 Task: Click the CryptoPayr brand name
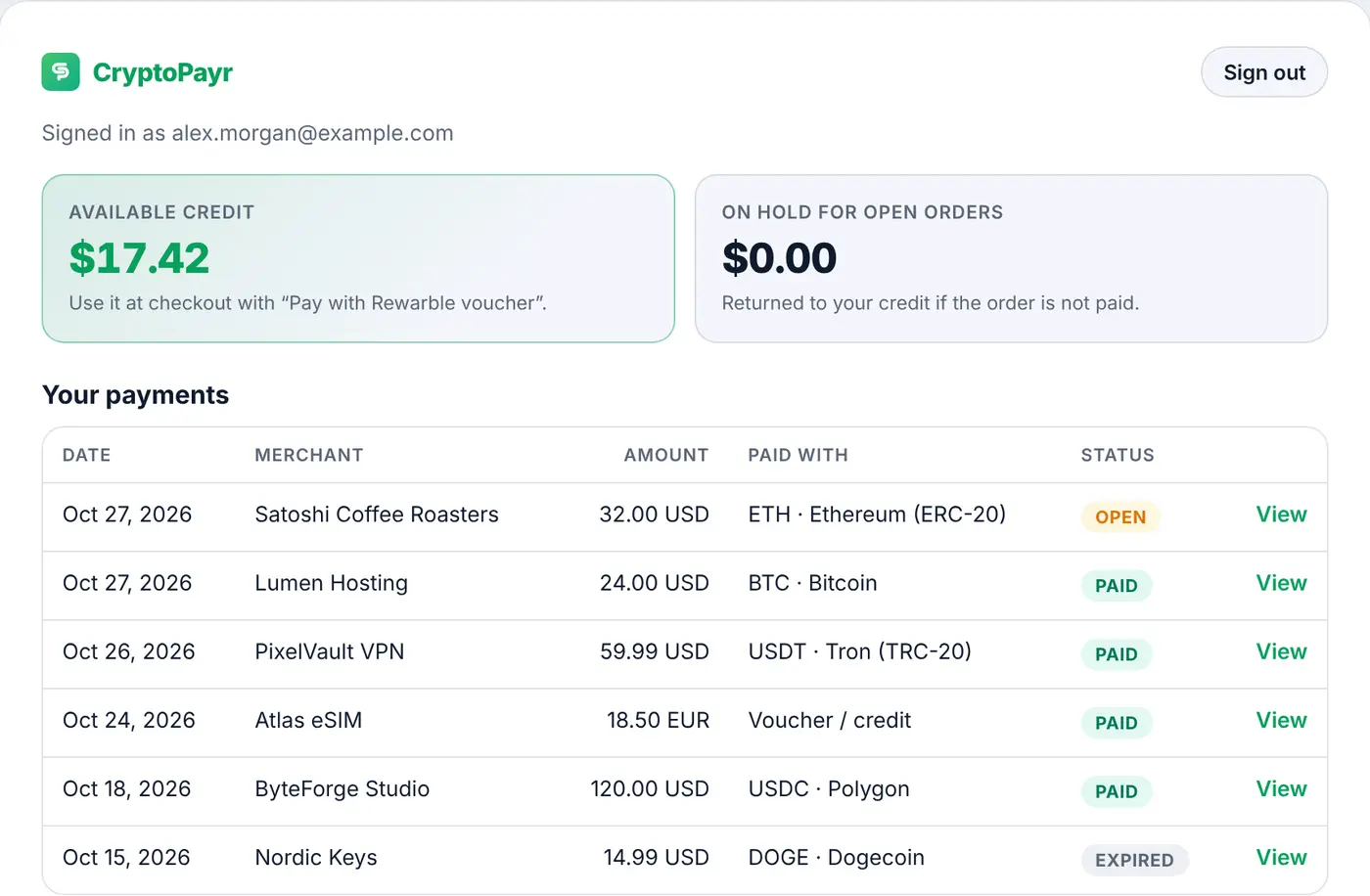pos(162,72)
